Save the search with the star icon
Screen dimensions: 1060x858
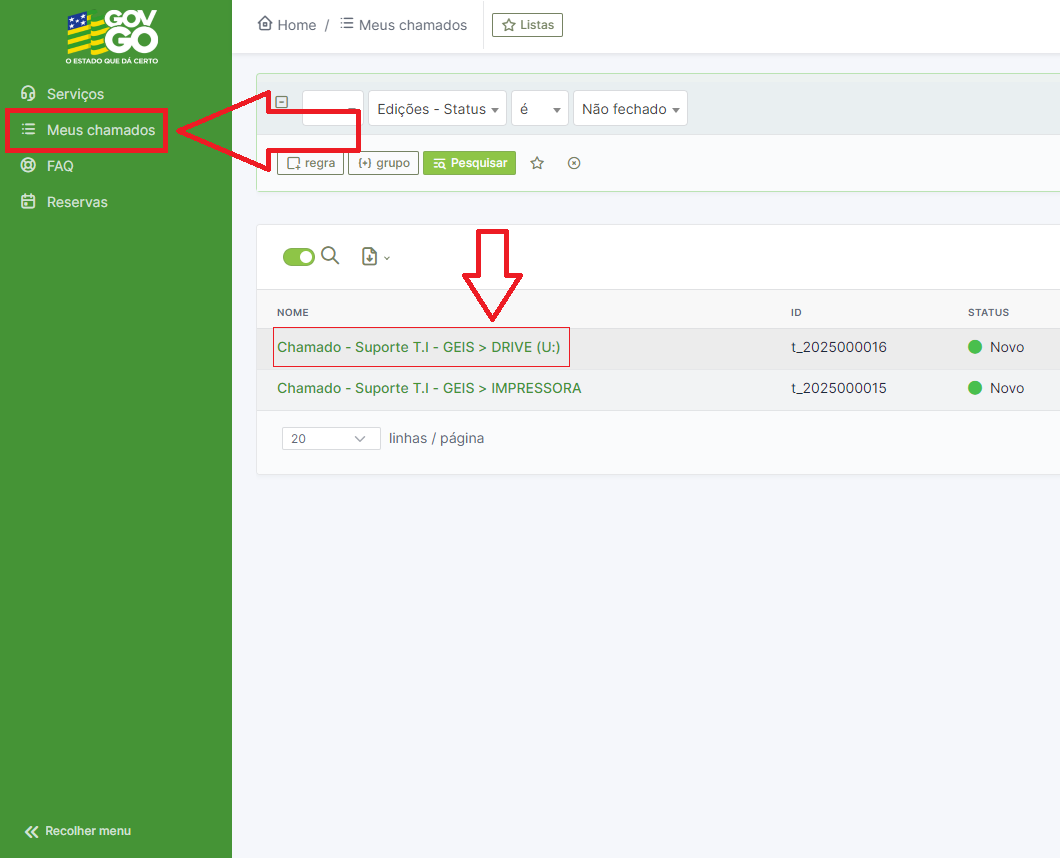[x=537, y=163]
